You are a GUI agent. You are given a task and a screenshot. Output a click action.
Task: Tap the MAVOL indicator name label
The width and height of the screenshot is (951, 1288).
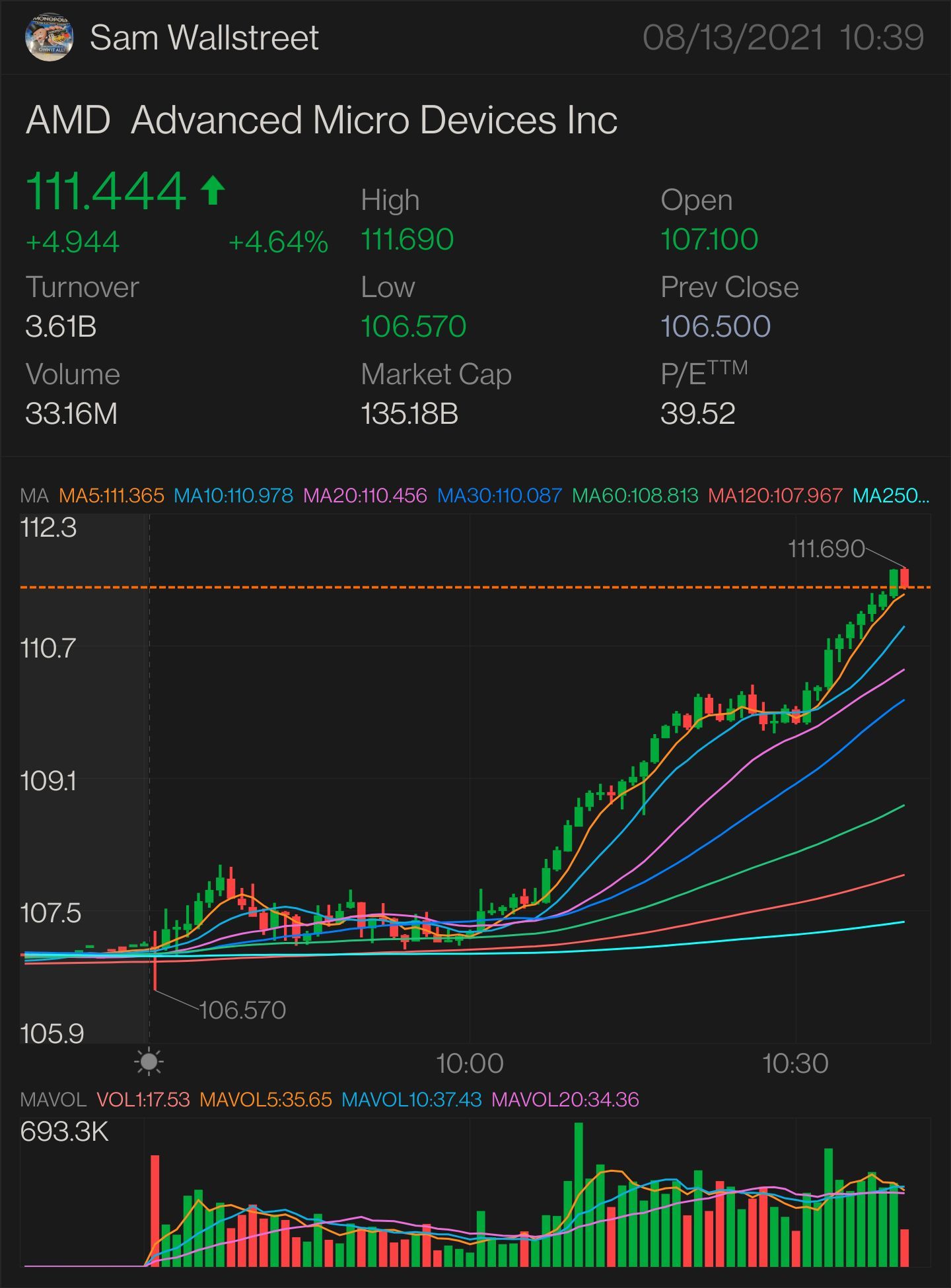(53, 1099)
